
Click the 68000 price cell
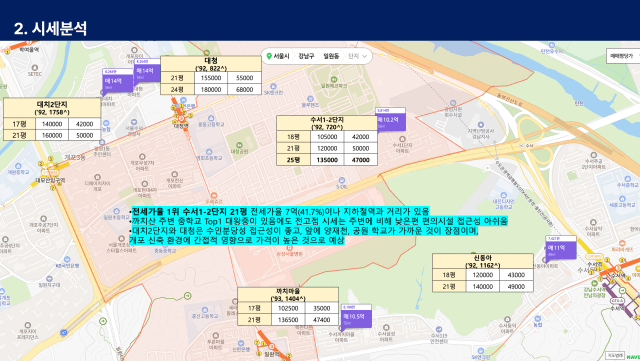point(244,89)
